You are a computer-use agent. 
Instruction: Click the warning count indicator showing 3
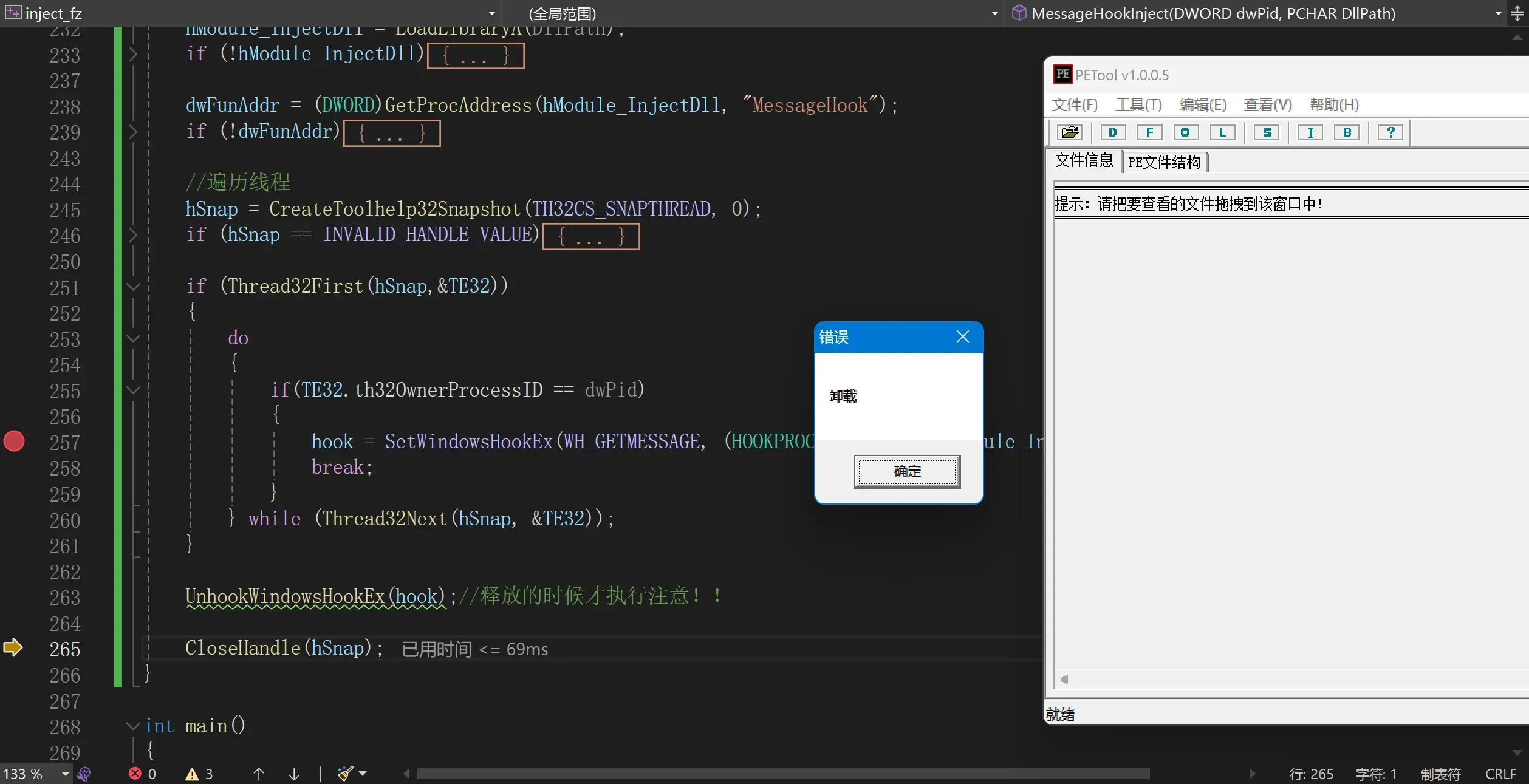point(199,773)
